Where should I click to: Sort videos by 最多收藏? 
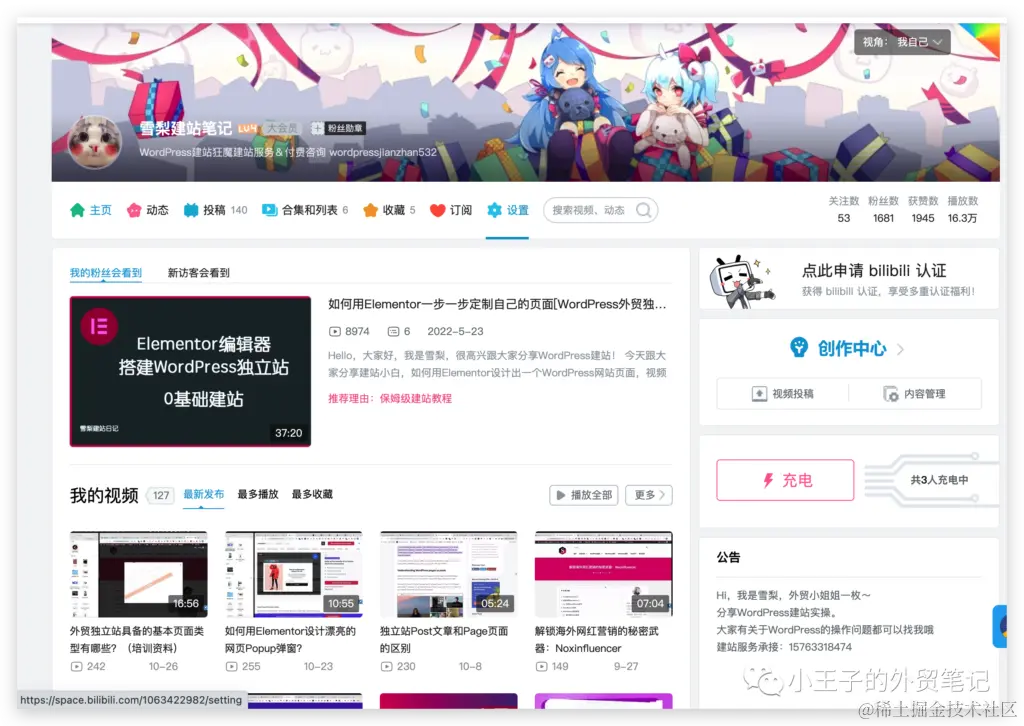tap(312, 494)
